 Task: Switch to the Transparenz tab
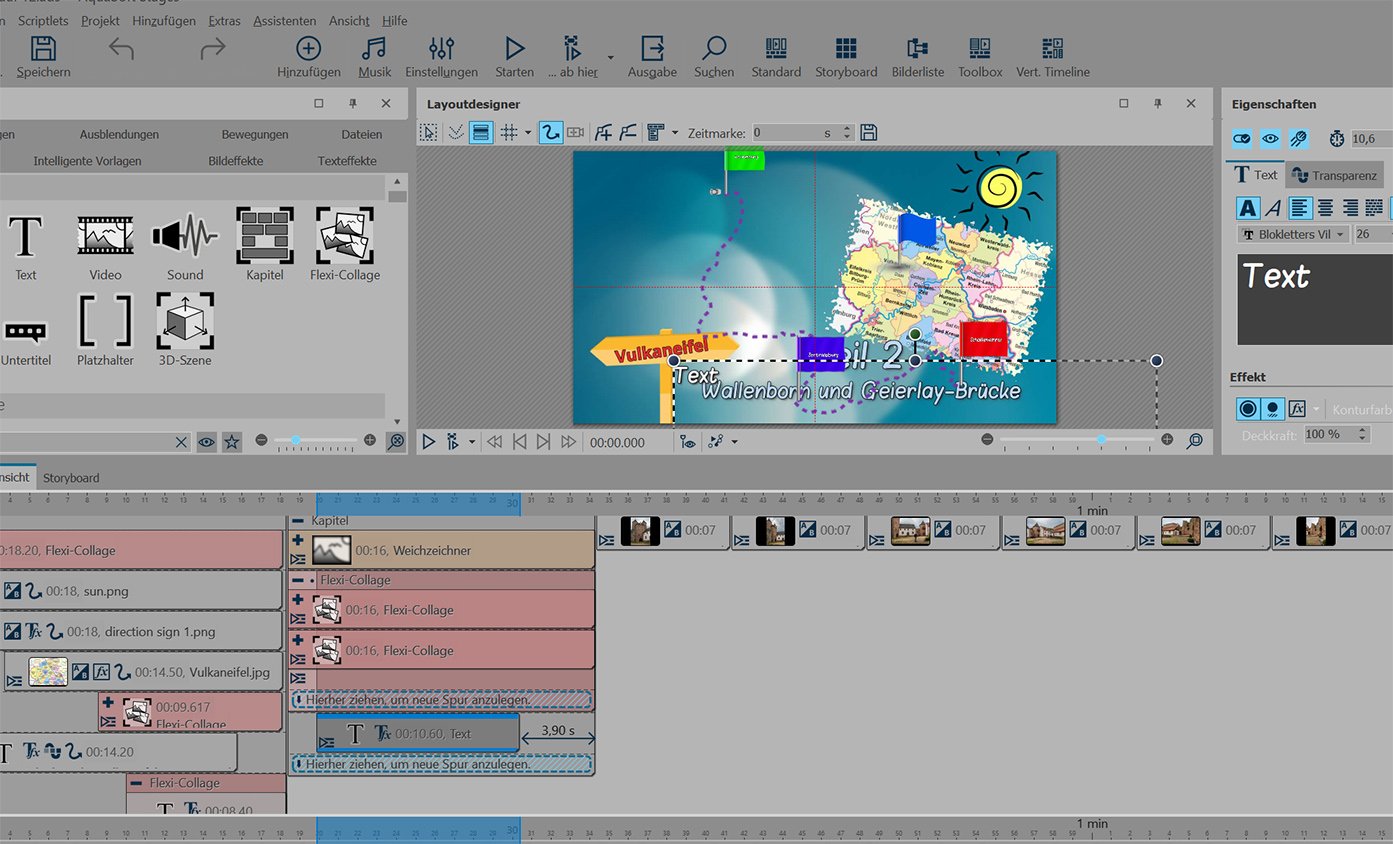(x=1334, y=175)
